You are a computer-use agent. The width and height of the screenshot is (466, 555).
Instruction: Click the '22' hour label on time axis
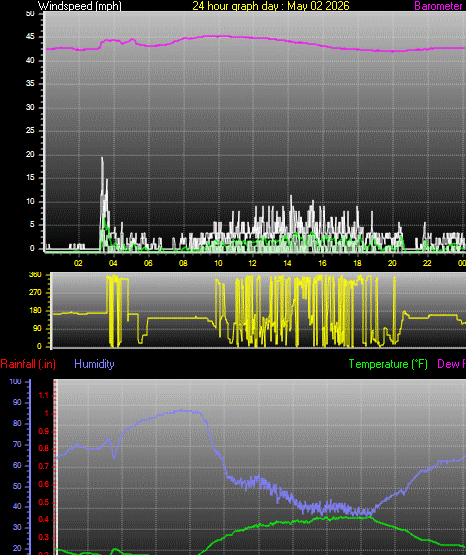point(427,263)
